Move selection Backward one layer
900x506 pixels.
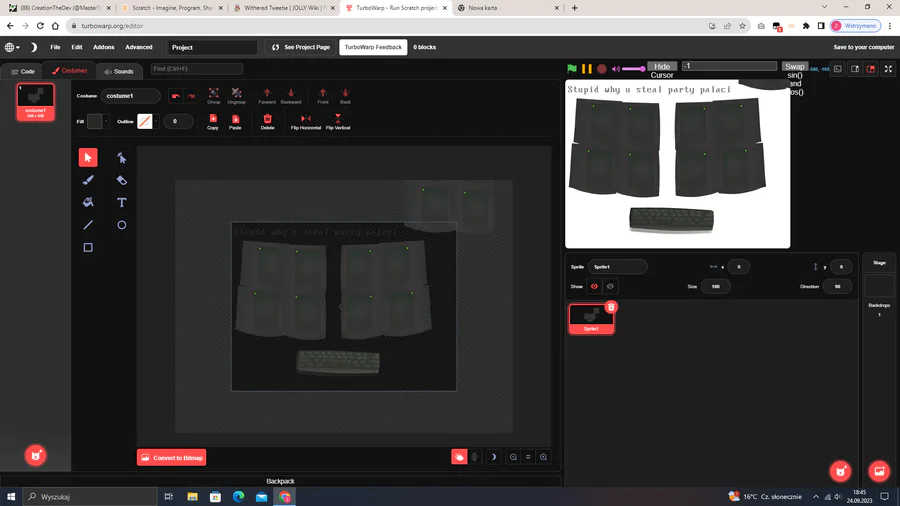[291, 96]
